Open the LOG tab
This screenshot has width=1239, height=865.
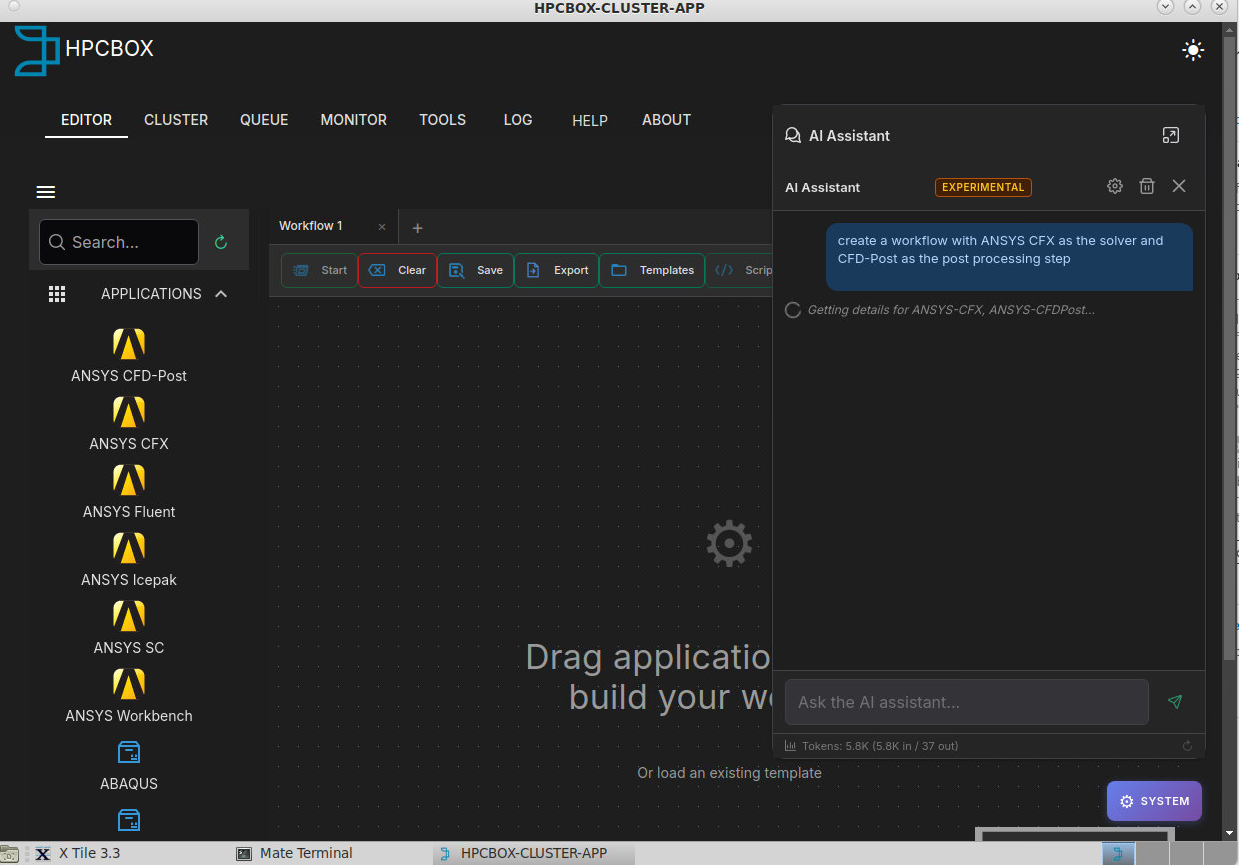tap(518, 120)
